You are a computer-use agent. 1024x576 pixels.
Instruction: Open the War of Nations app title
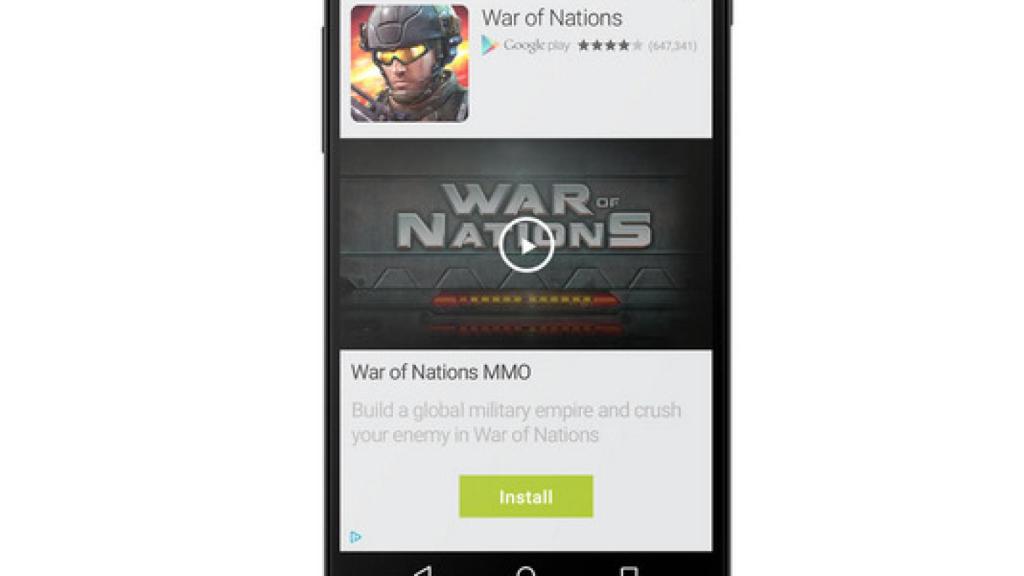pyautogui.click(x=552, y=18)
